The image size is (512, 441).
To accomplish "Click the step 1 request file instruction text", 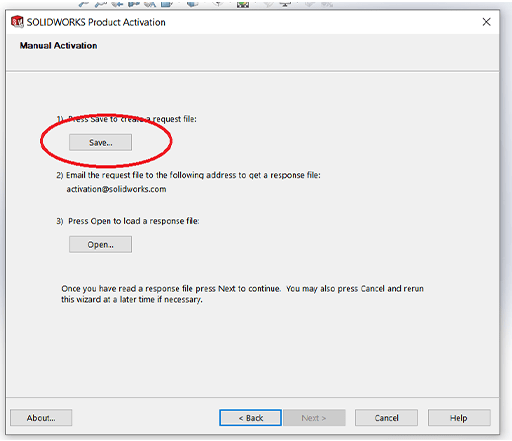I will [126, 119].
